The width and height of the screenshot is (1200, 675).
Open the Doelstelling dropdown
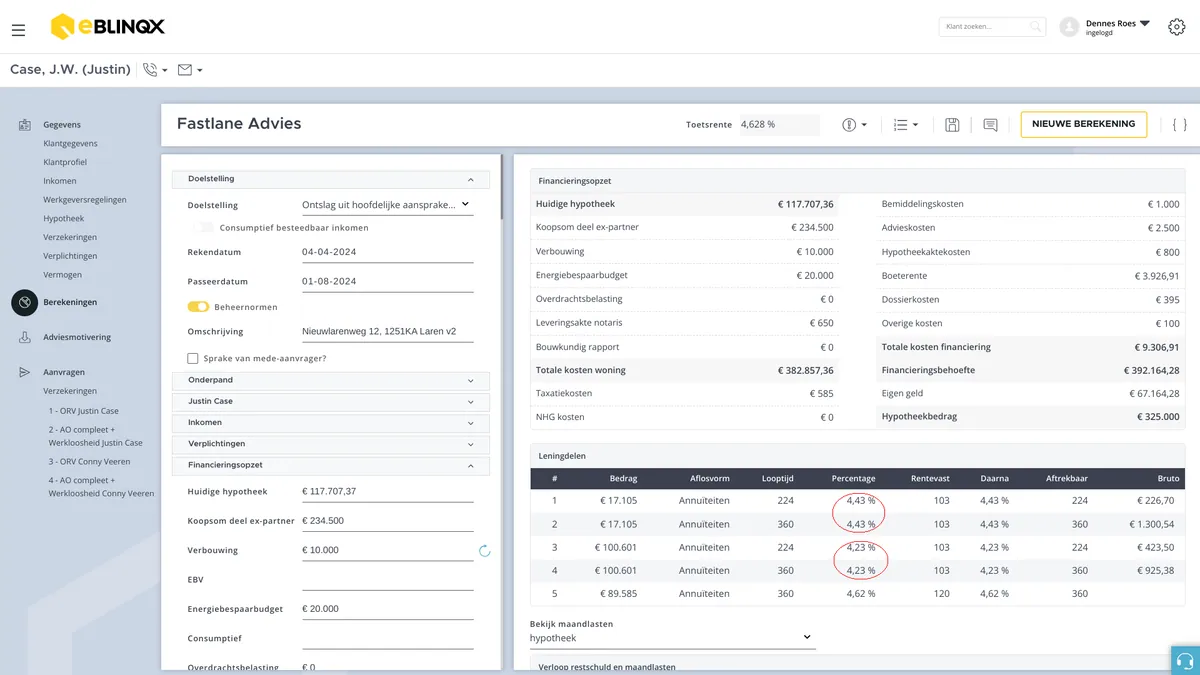[x=387, y=205]
